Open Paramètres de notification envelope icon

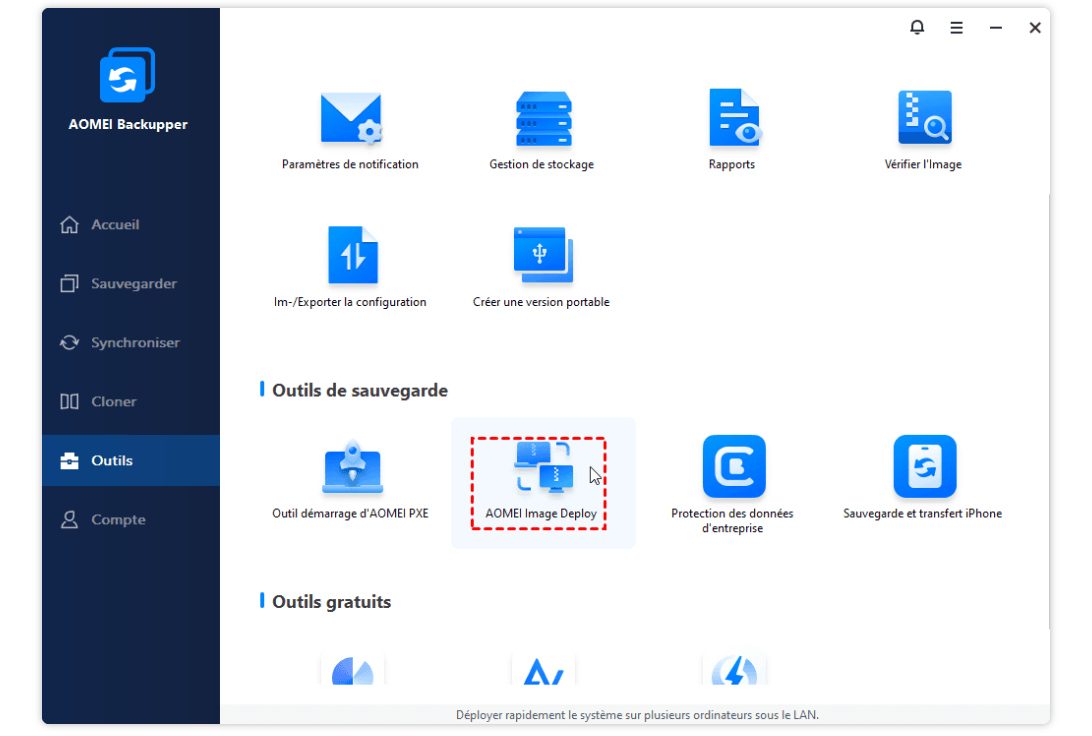(351, 118)
